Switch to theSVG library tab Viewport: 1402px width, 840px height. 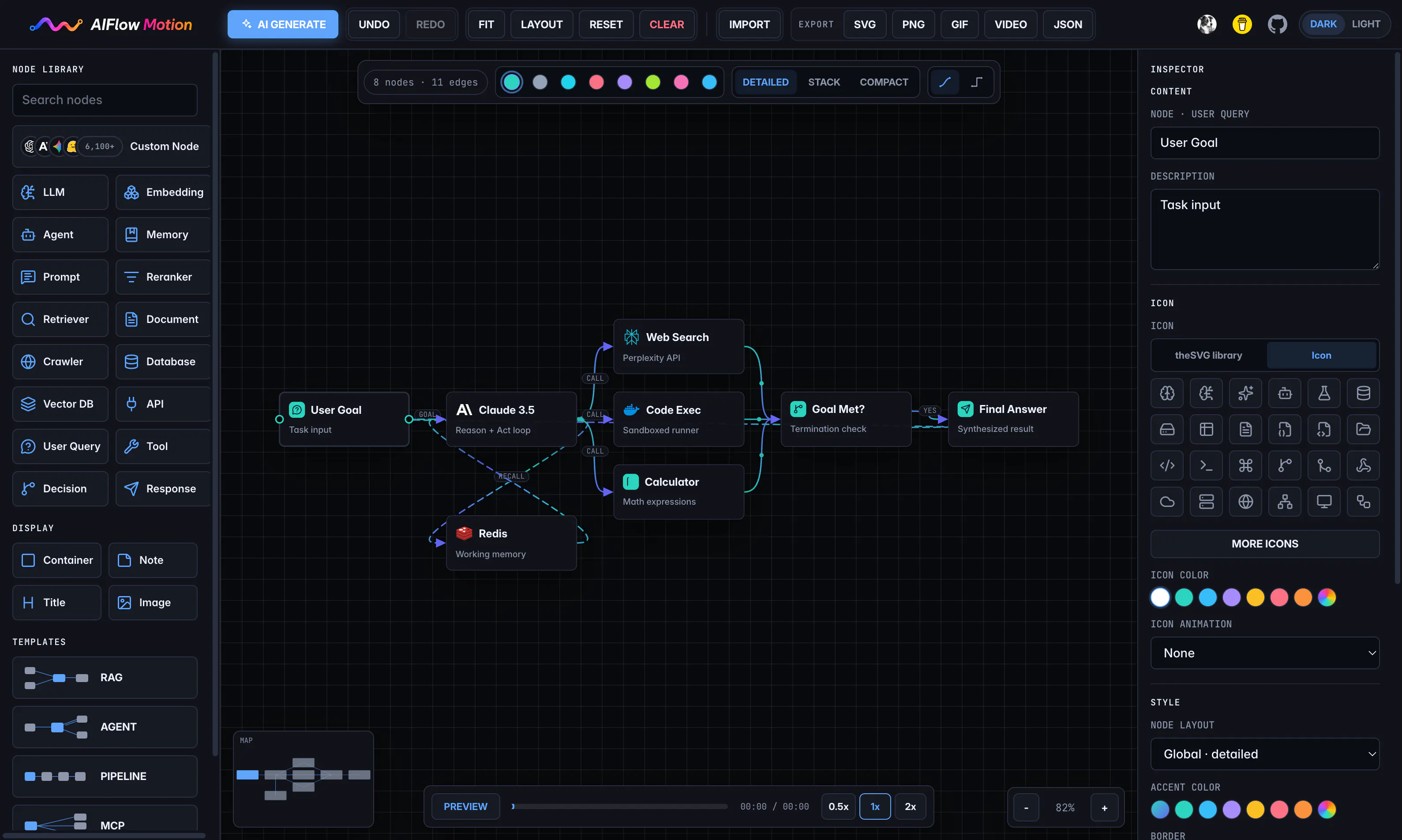(1208, 355)
